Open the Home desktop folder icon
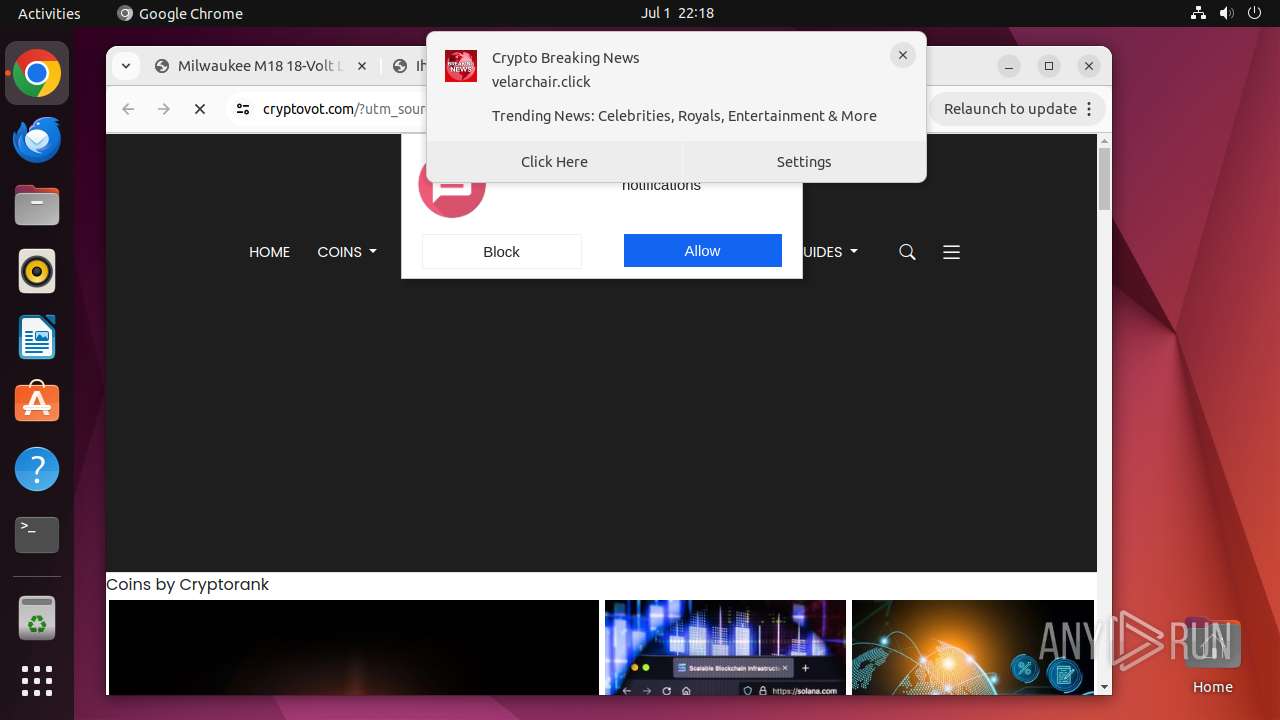1280x720 pixels. 1212,656
